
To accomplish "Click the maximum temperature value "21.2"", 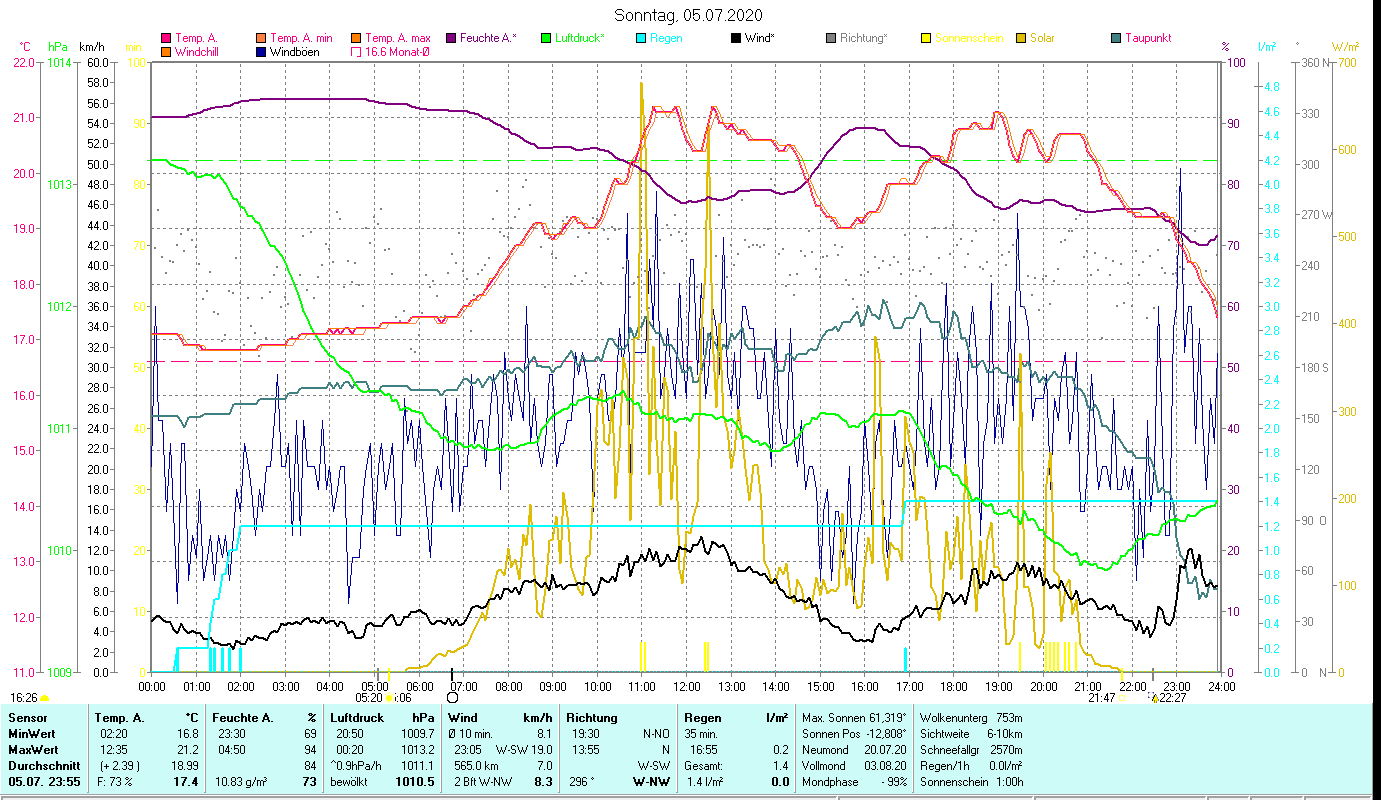I will 188,750.
